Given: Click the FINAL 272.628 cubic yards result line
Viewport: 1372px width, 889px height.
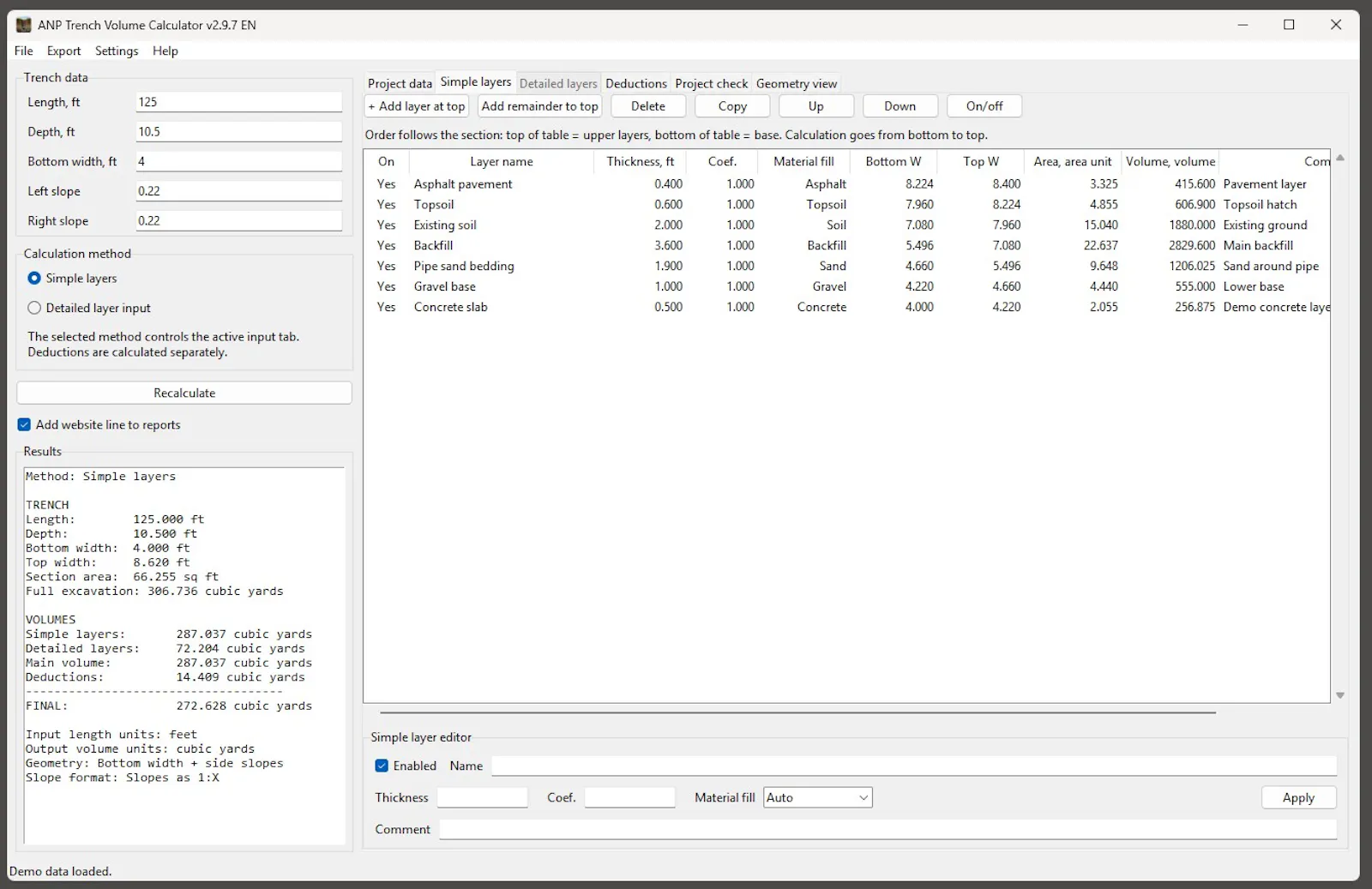Looking at the screenshot, I should pyautogui.click(x=169, y=706).
